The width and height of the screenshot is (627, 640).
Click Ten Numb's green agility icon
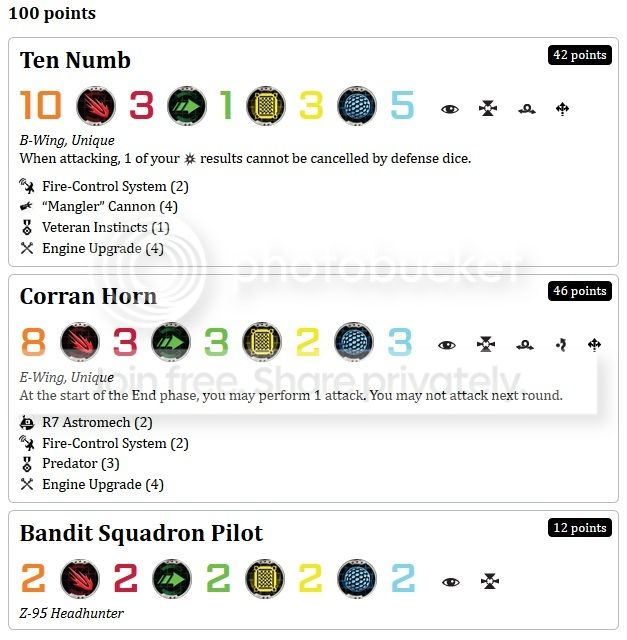tap(188, 106)
